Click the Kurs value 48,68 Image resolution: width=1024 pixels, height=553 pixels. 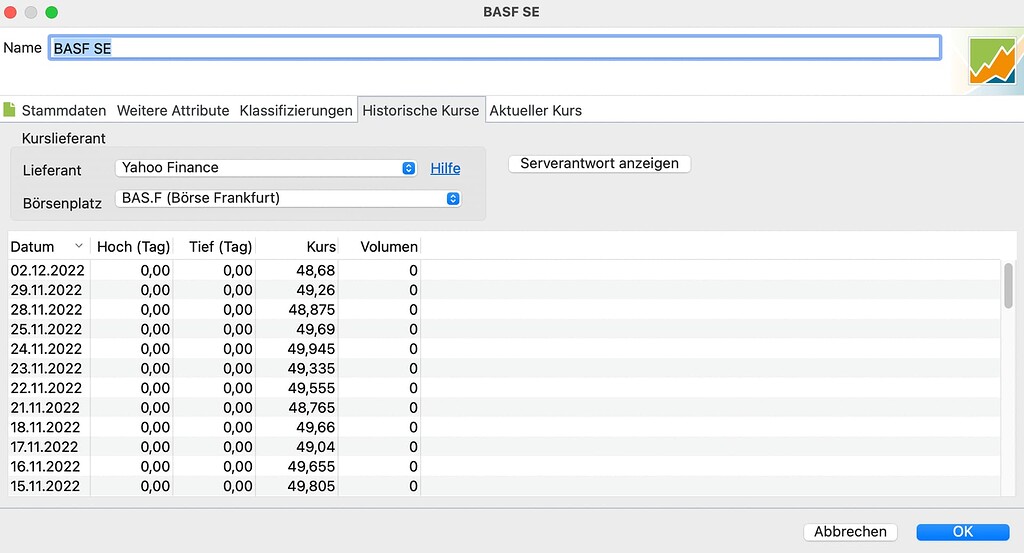tap(315, 270)
